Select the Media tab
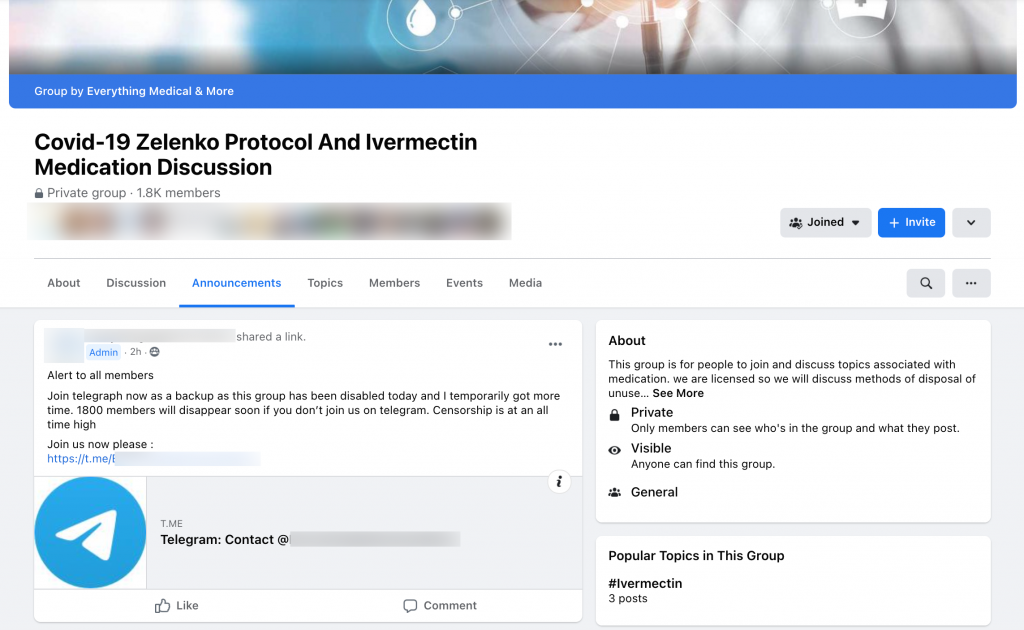Screen dimensions: 1024x630 pos(525,283)
